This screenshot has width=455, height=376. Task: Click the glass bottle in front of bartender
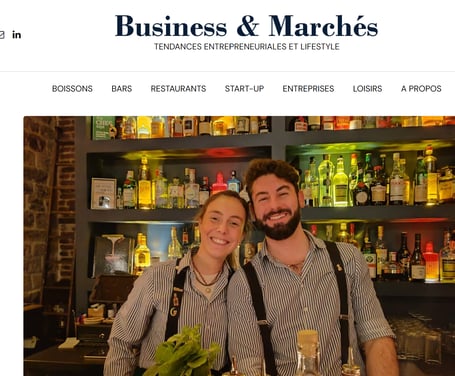click(x=308, y=353)
